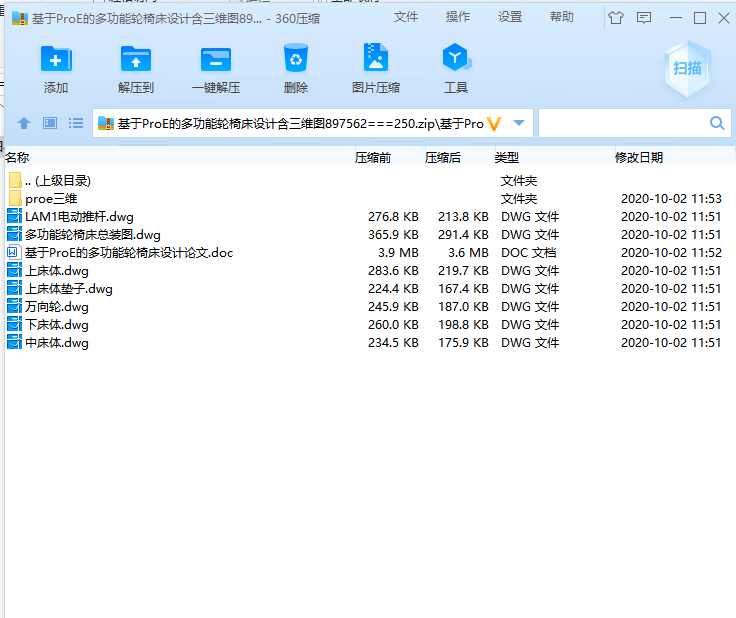Click the DWG icon of 多功能轮椅床总装图.dwg
The image size is (736, 618).
click(x=14, y=234)
